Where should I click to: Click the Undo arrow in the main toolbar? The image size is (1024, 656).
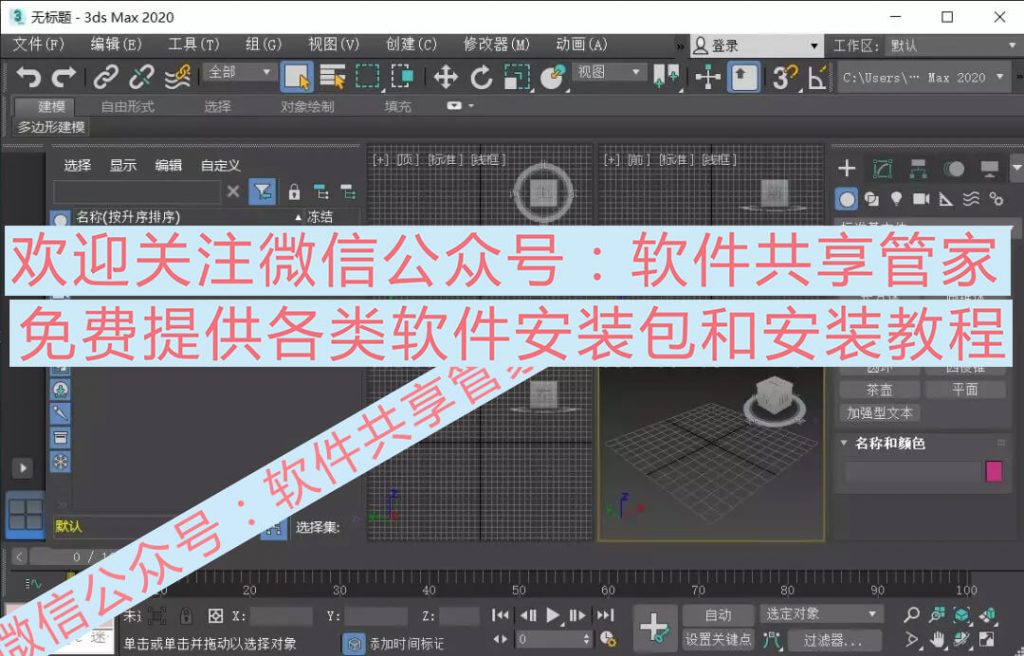[x=28, y=77]
